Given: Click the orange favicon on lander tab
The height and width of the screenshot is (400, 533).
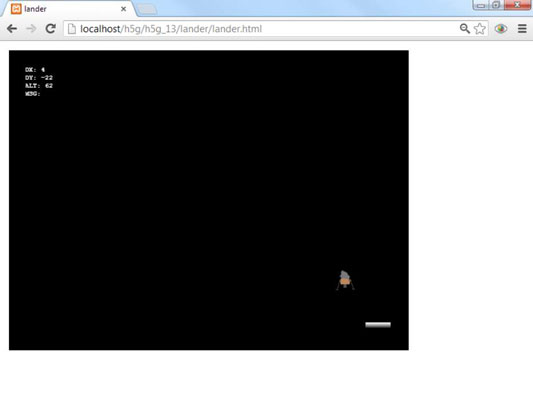Looking at the screenshot, I should pyautogui.click(x=16, y=9).
